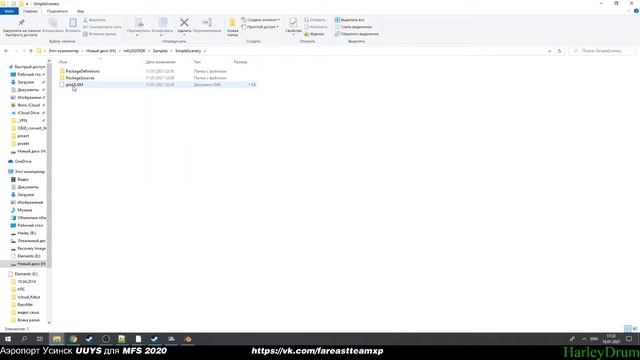Switch to large thumbnails view icon
This screenshot has height=360, width=640.
[635, 329]
